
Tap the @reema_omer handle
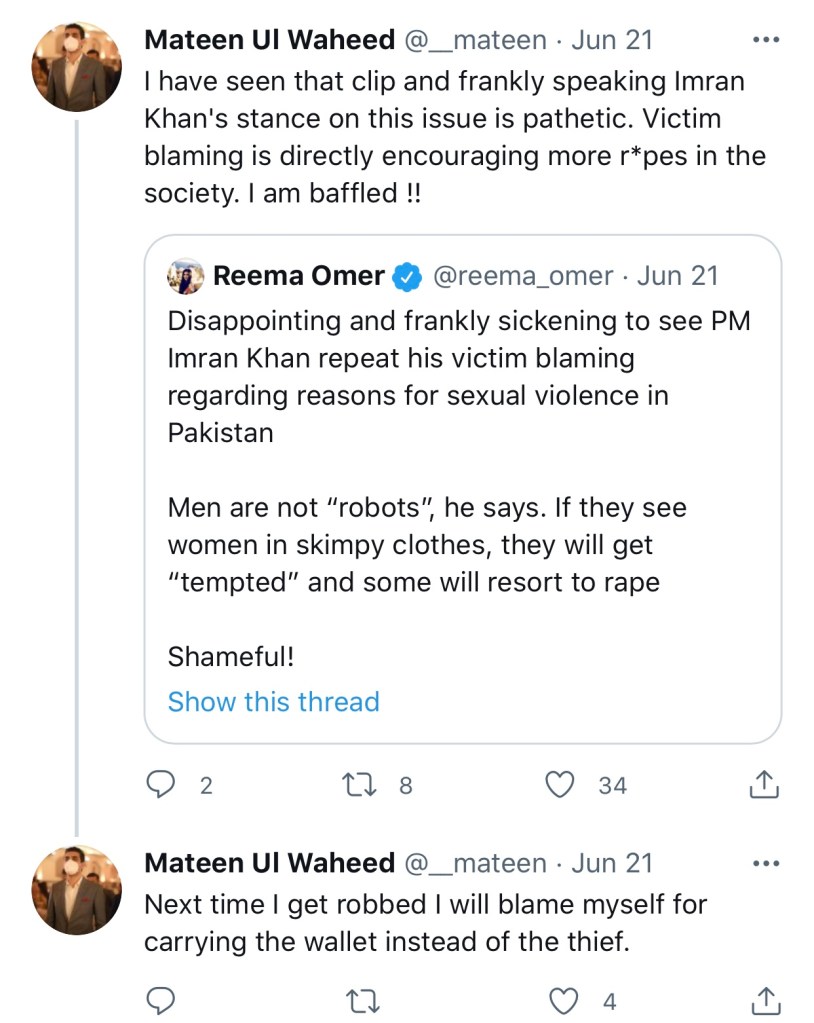tap(522, 276)
